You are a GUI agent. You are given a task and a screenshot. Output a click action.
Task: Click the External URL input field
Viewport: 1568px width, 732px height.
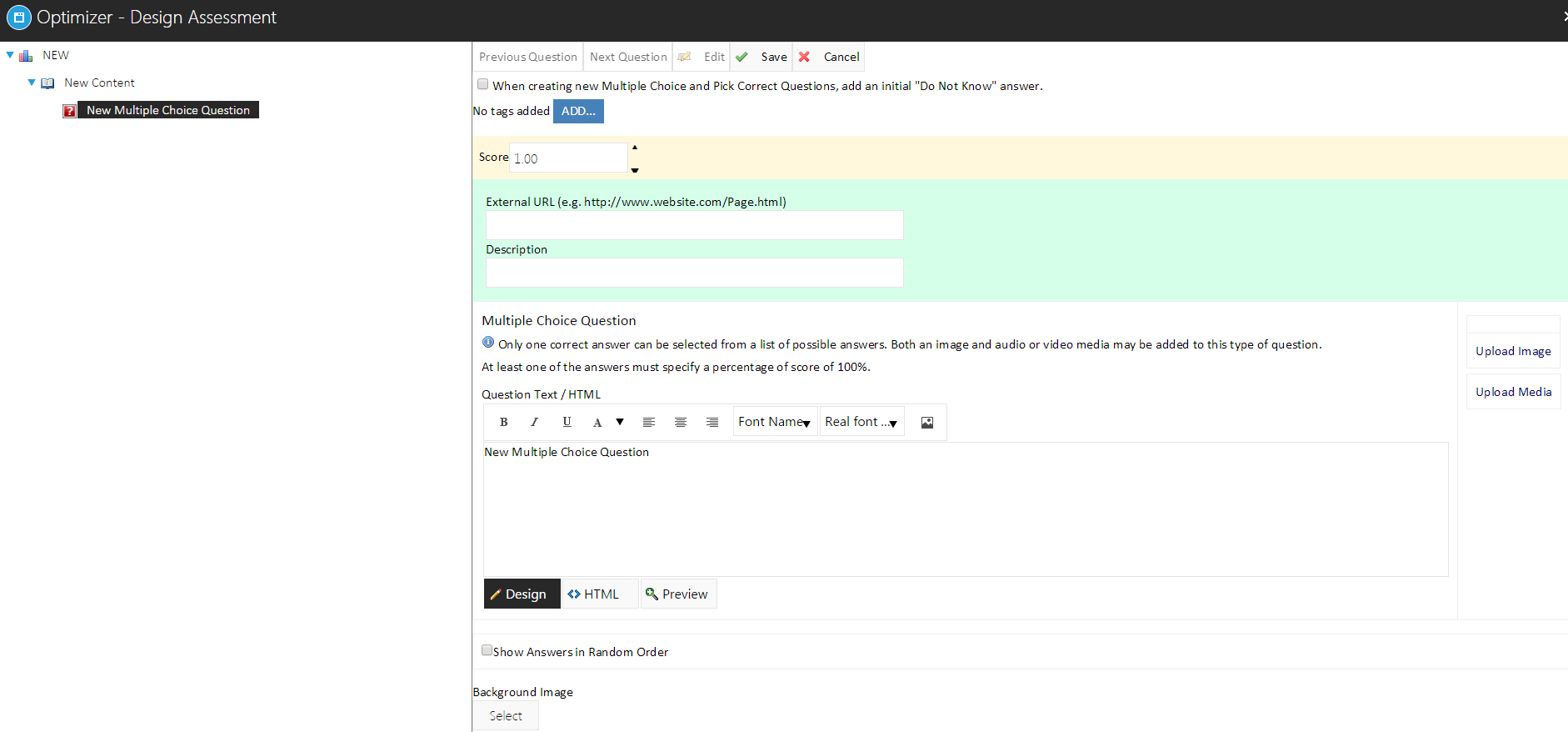coord(694,225)
